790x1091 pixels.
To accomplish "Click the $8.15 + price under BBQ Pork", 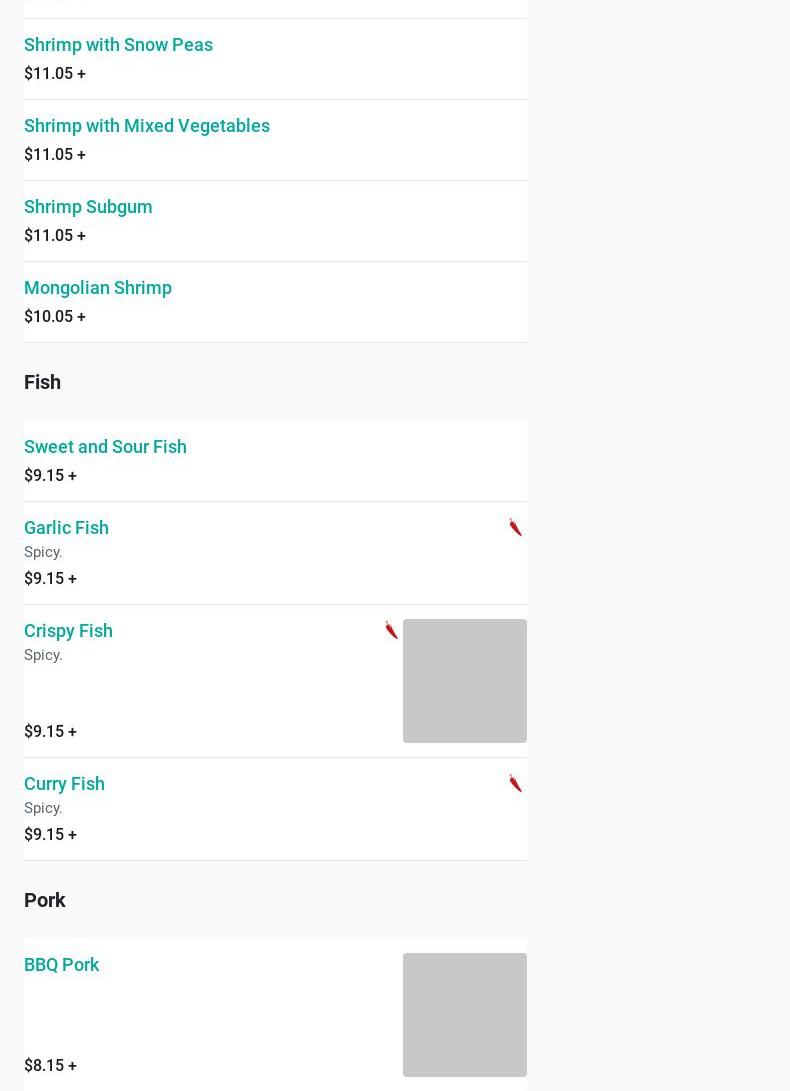I will 51,1065.
